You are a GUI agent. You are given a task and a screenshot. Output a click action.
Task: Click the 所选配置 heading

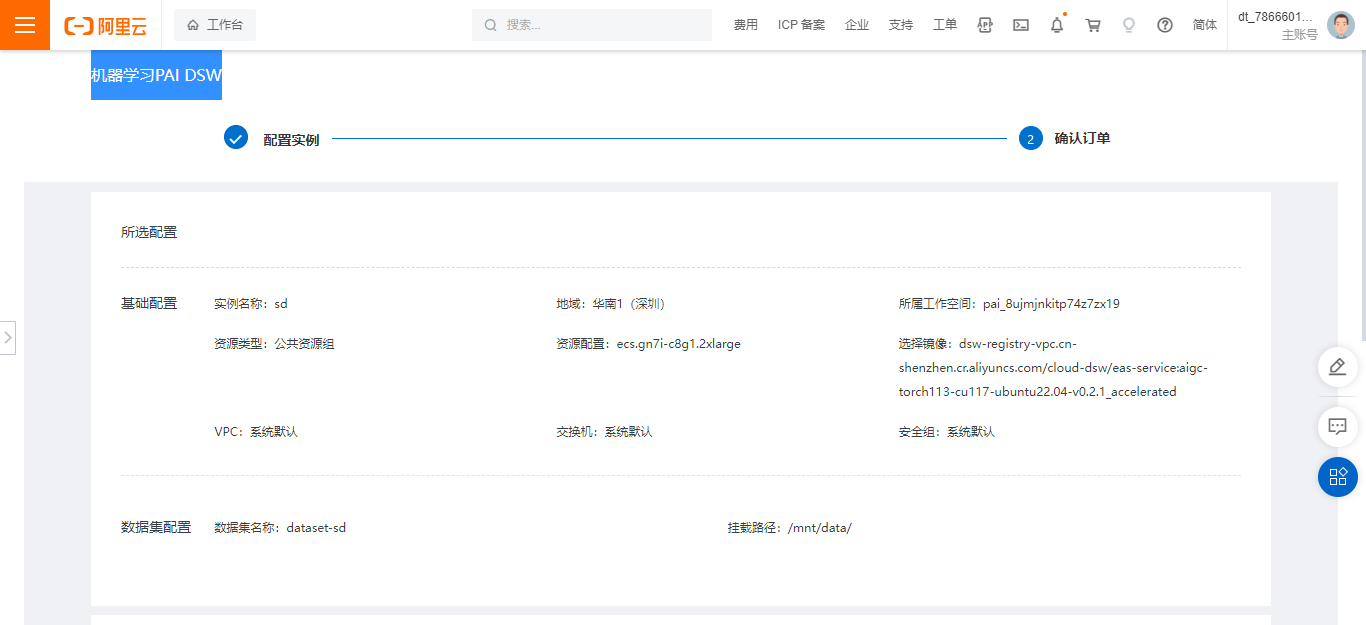coord(149,232)
